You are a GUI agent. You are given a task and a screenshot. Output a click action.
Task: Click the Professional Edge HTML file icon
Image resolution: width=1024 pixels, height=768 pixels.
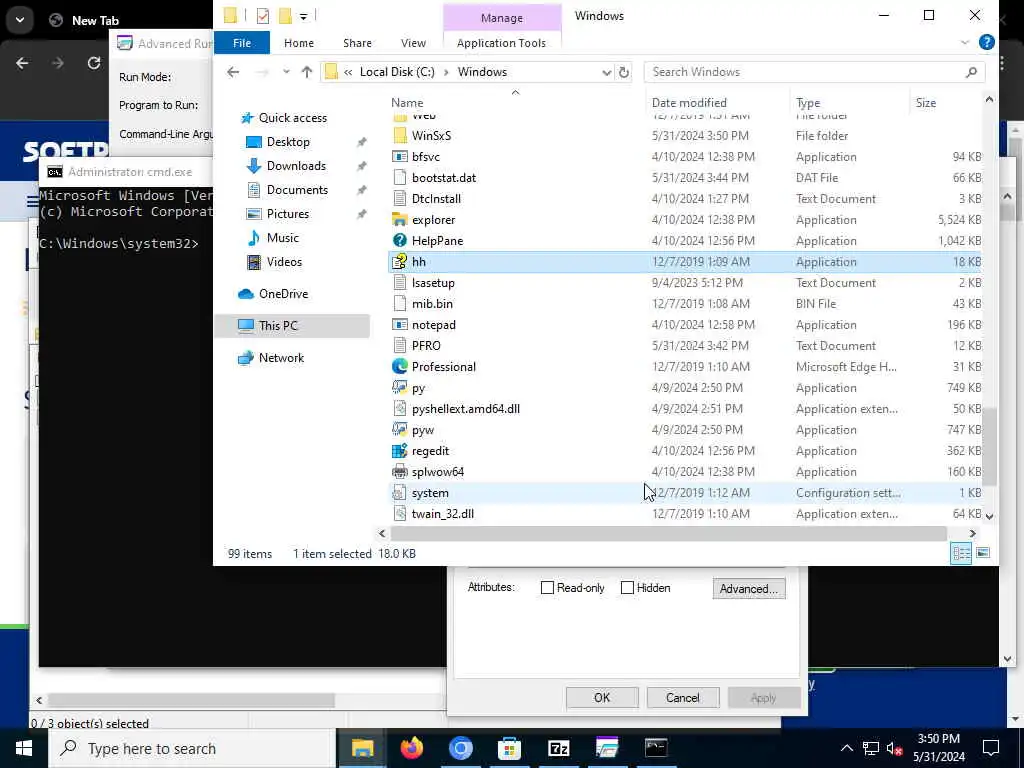(x=400, y=366)
